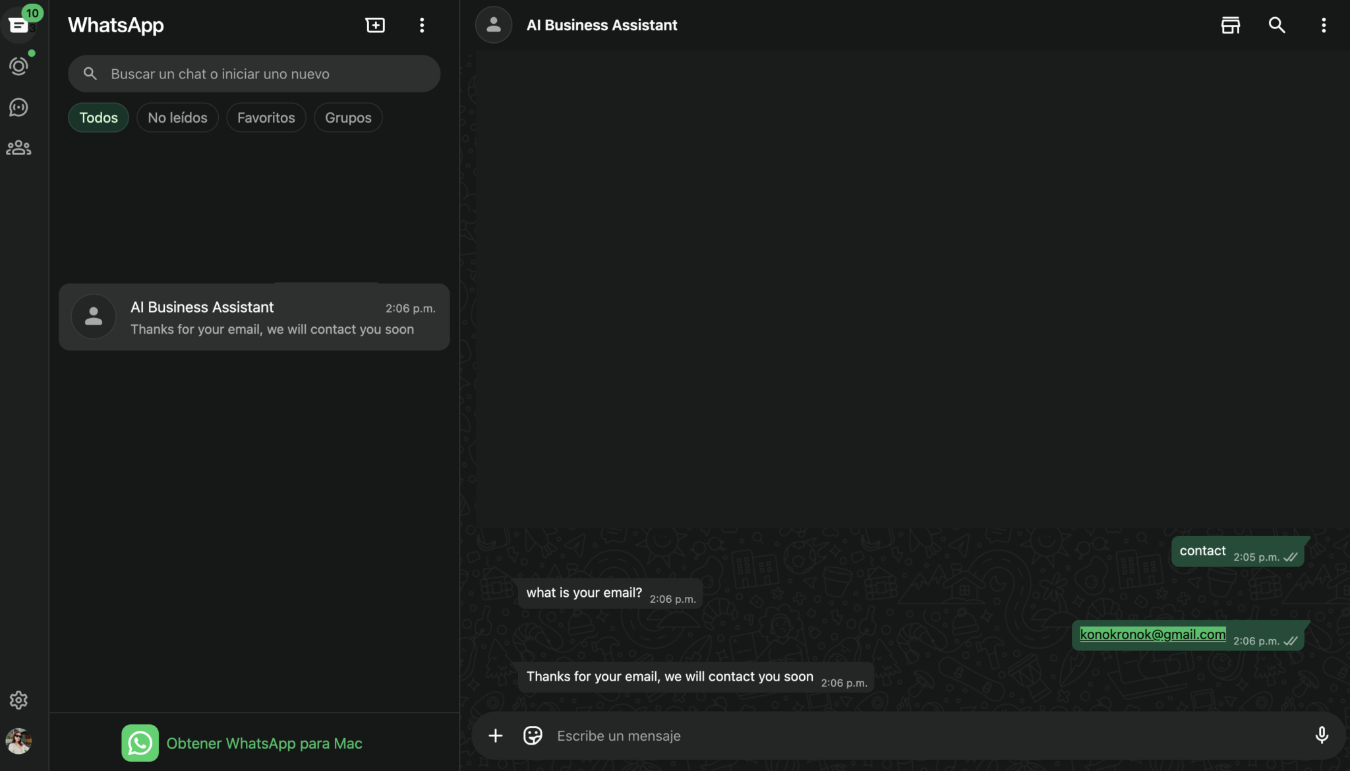Open the Communities icon in sidebar
Screen dimensions: 1350x771
click(19, 148)
